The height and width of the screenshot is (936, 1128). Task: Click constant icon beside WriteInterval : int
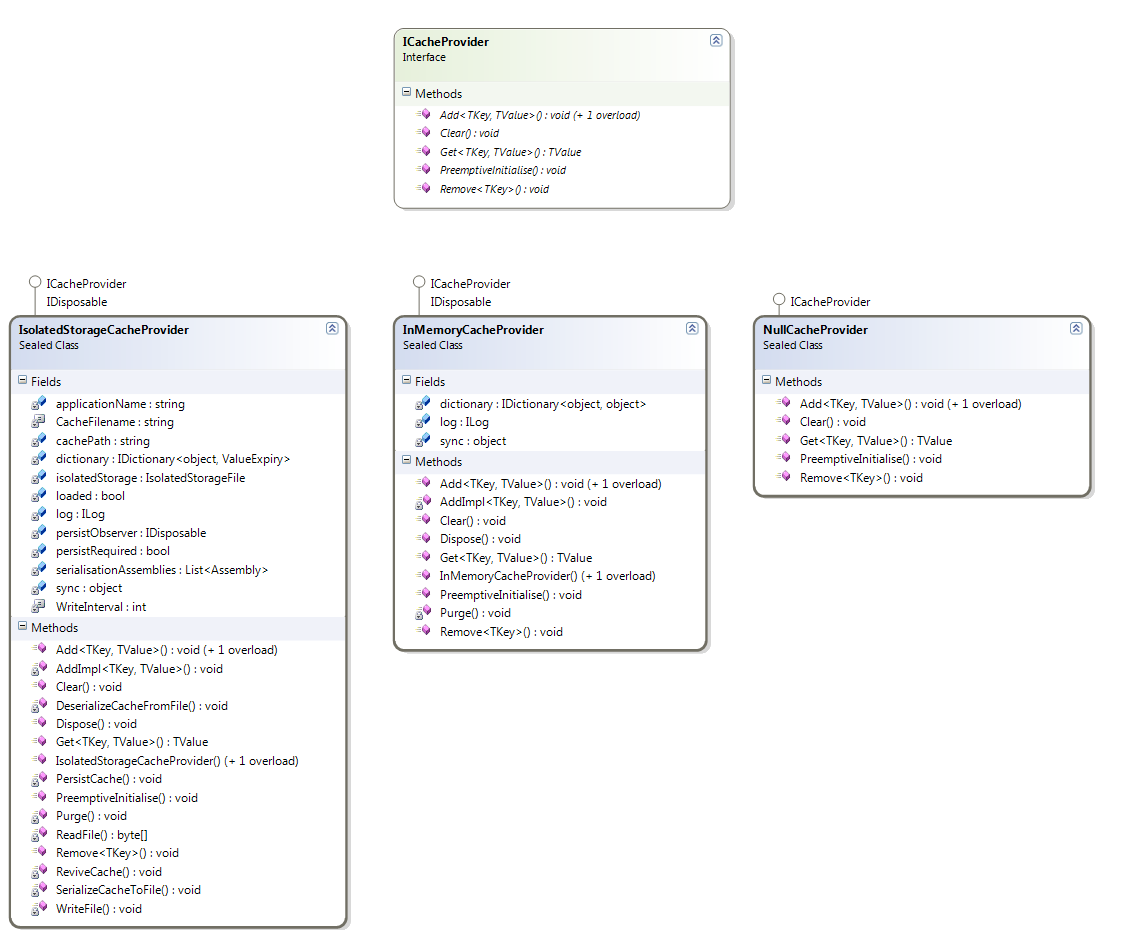coord(39,606)
